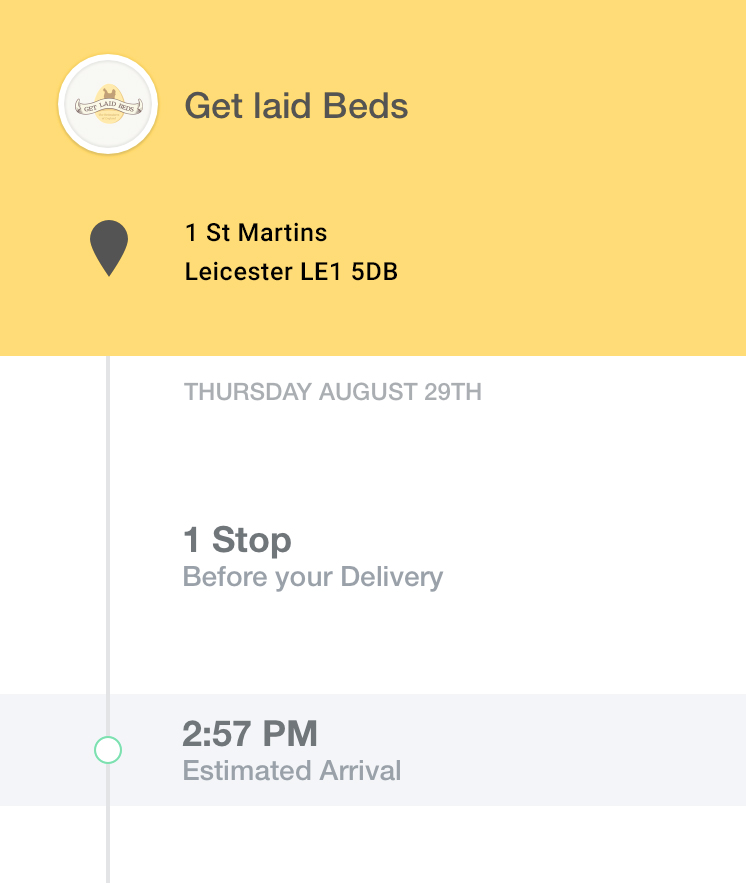Click the dark location pin icon
The height and width of the screenshot is (883, 746).
(x=109, y=247)
